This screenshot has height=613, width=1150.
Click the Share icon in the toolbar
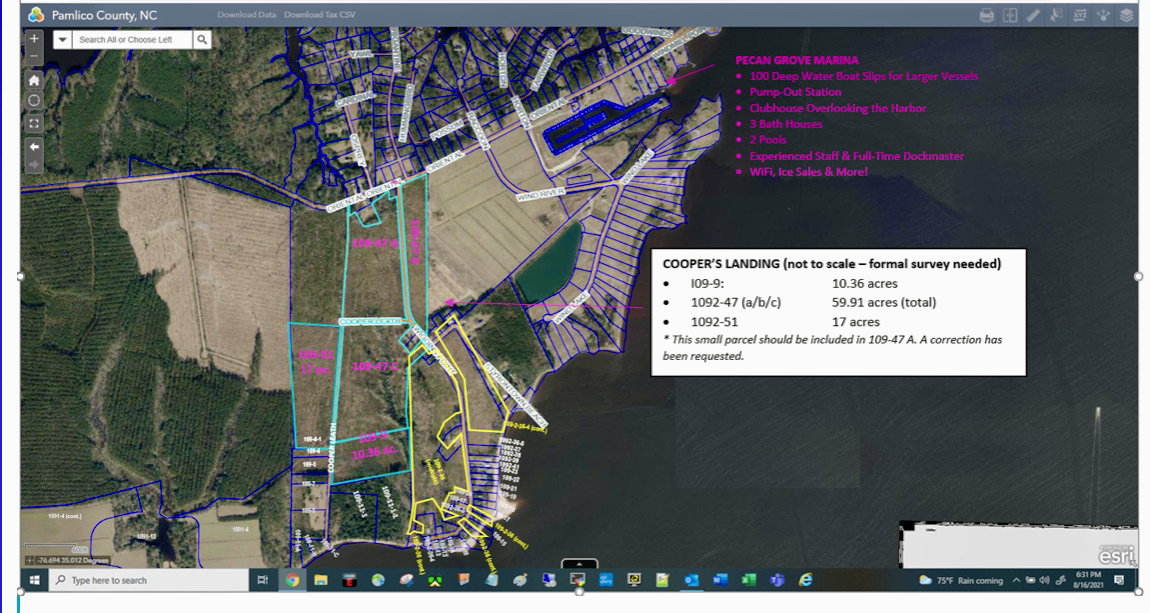[1103, 15]
